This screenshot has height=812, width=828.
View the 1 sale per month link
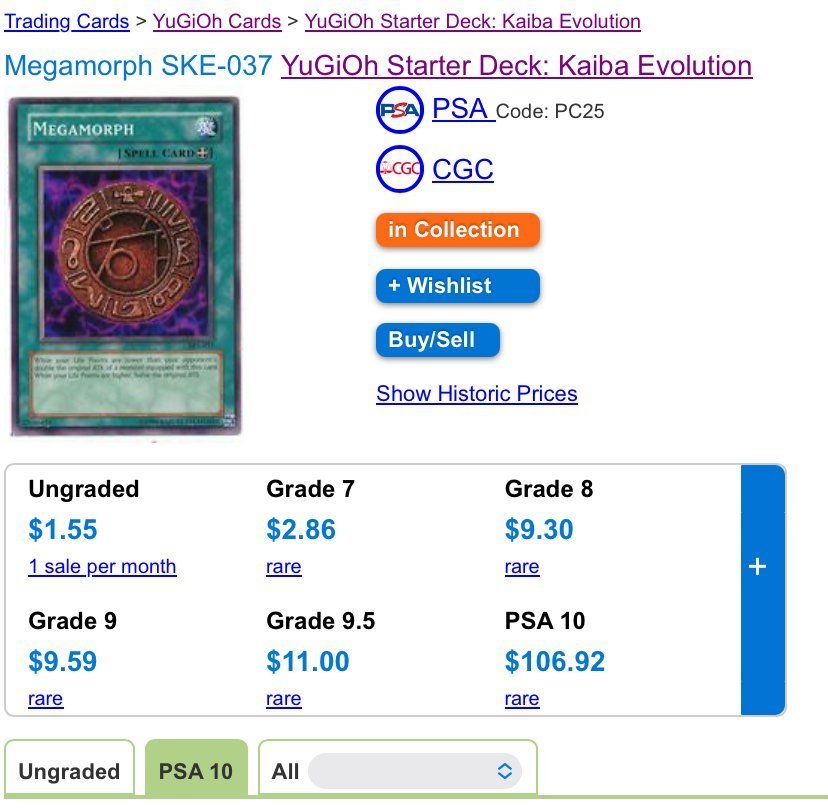(x=102, y=567)
